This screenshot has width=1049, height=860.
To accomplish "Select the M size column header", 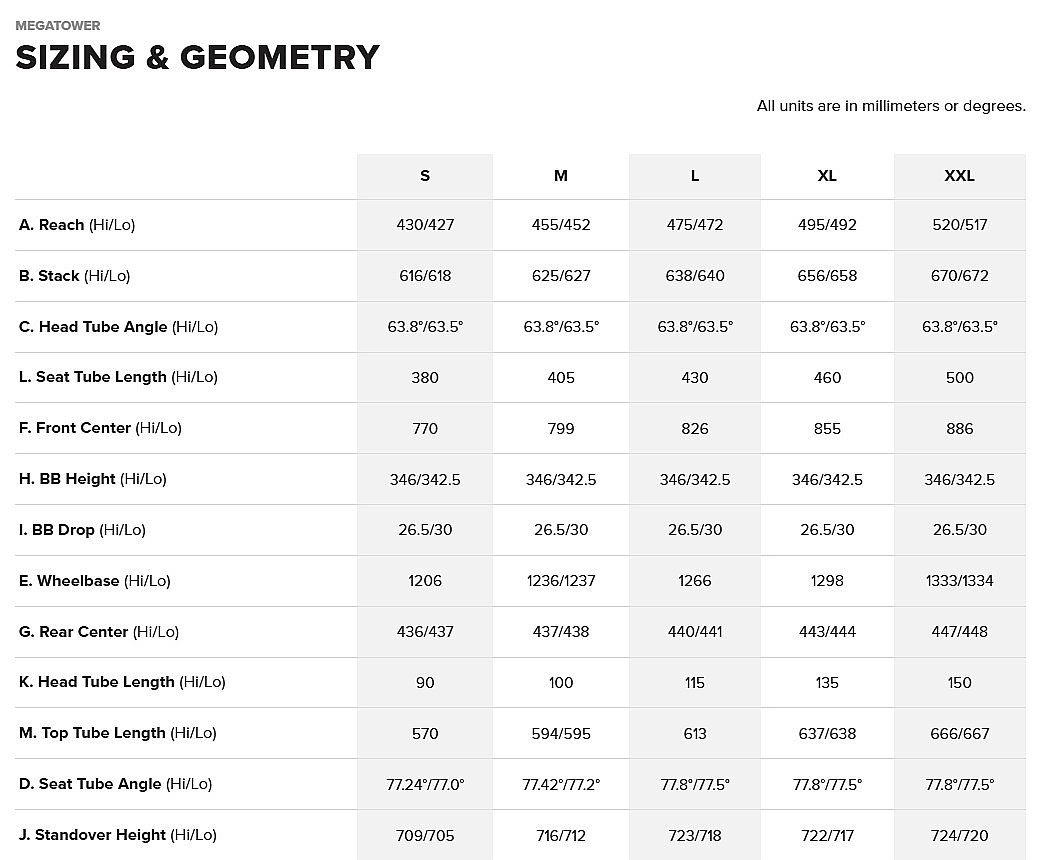I will tap(561, 176).
